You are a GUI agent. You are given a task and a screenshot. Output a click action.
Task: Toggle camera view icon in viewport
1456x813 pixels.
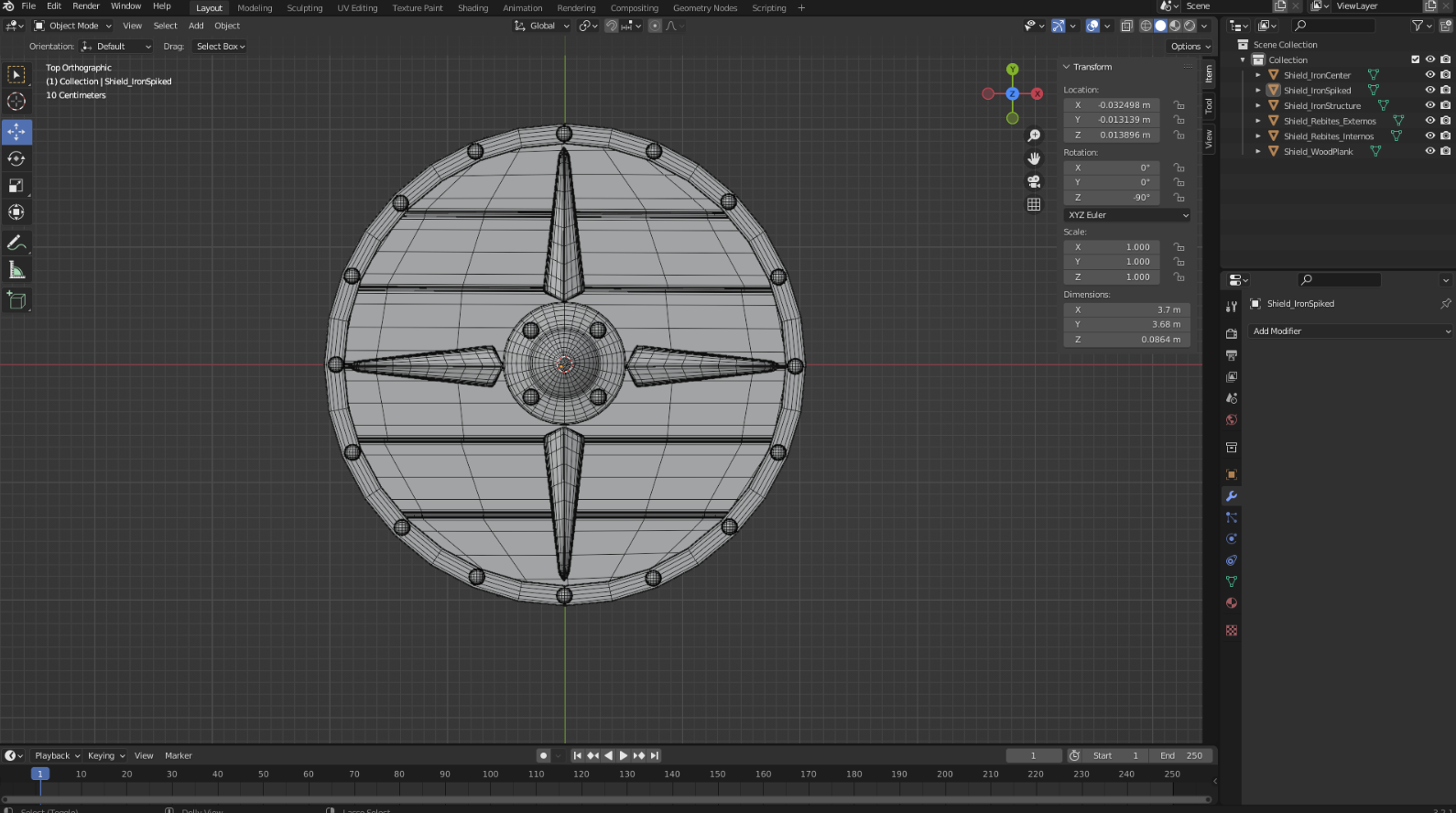(x=1034, y=181)
